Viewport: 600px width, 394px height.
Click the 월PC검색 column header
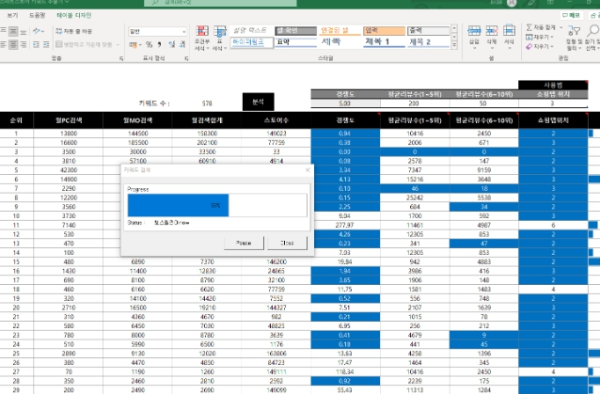click(x=68, y=120)
